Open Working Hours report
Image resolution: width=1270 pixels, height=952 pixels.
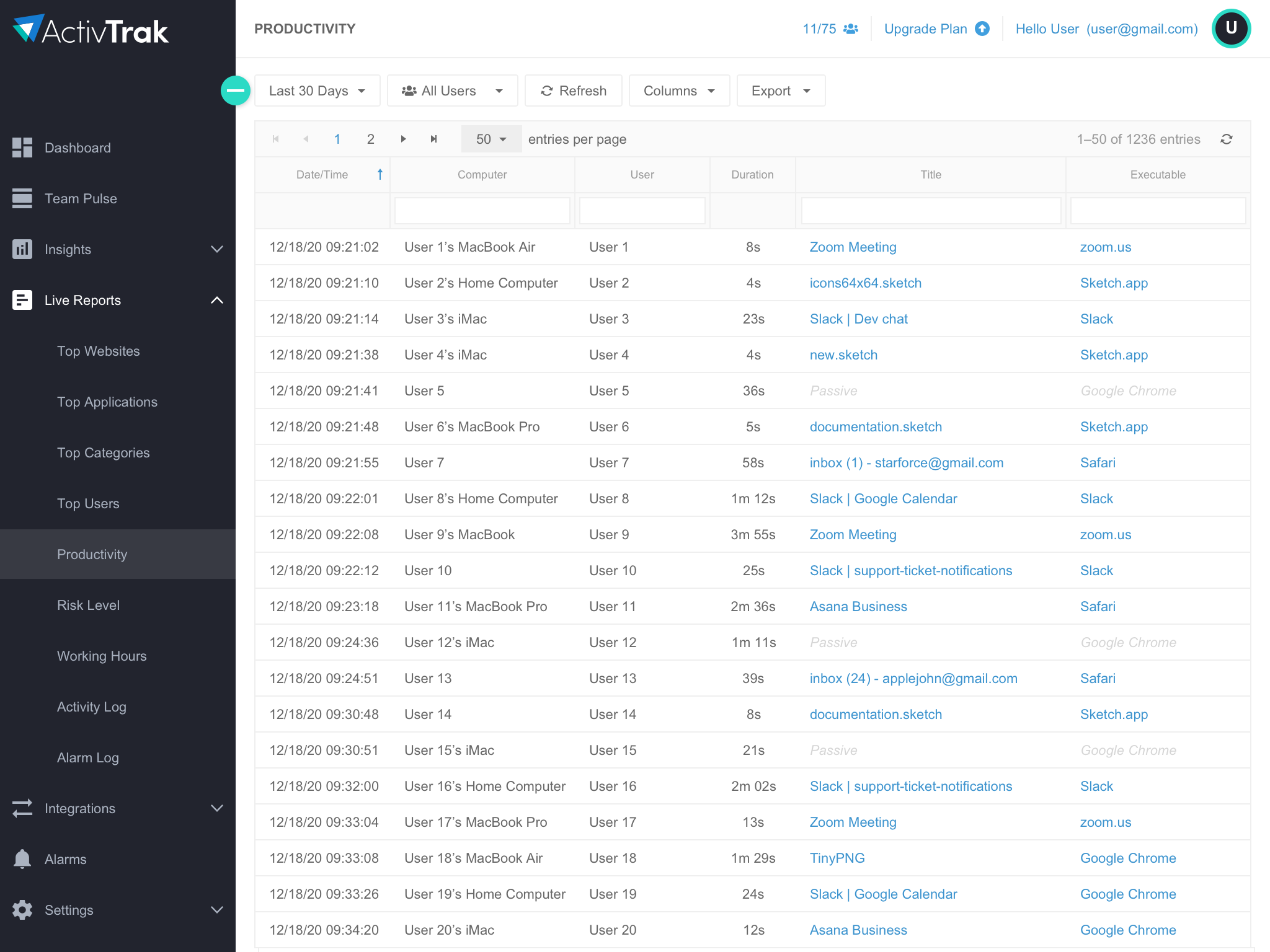[102, 656]
